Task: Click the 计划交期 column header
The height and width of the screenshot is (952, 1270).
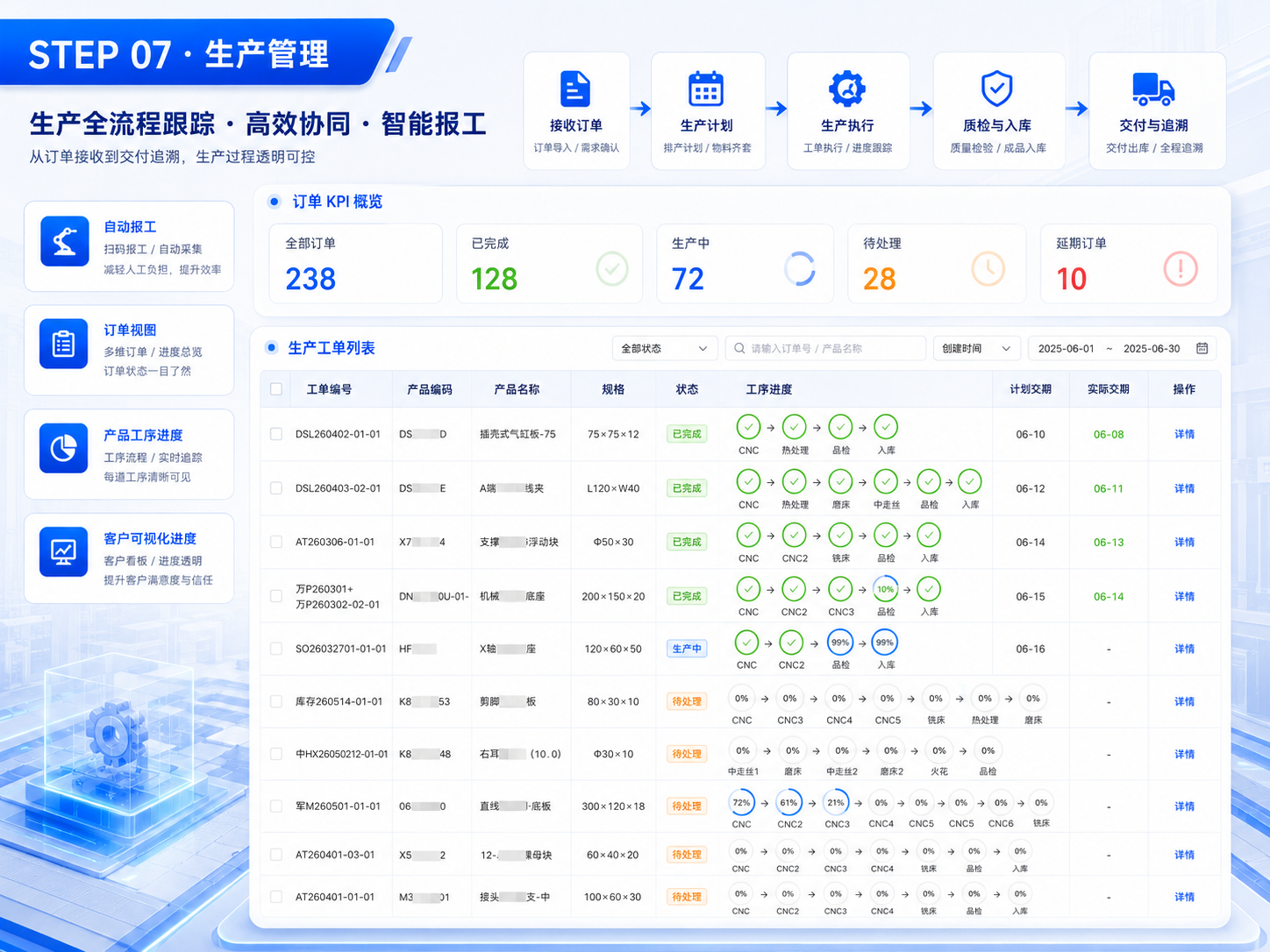Action: [1030, 389]
